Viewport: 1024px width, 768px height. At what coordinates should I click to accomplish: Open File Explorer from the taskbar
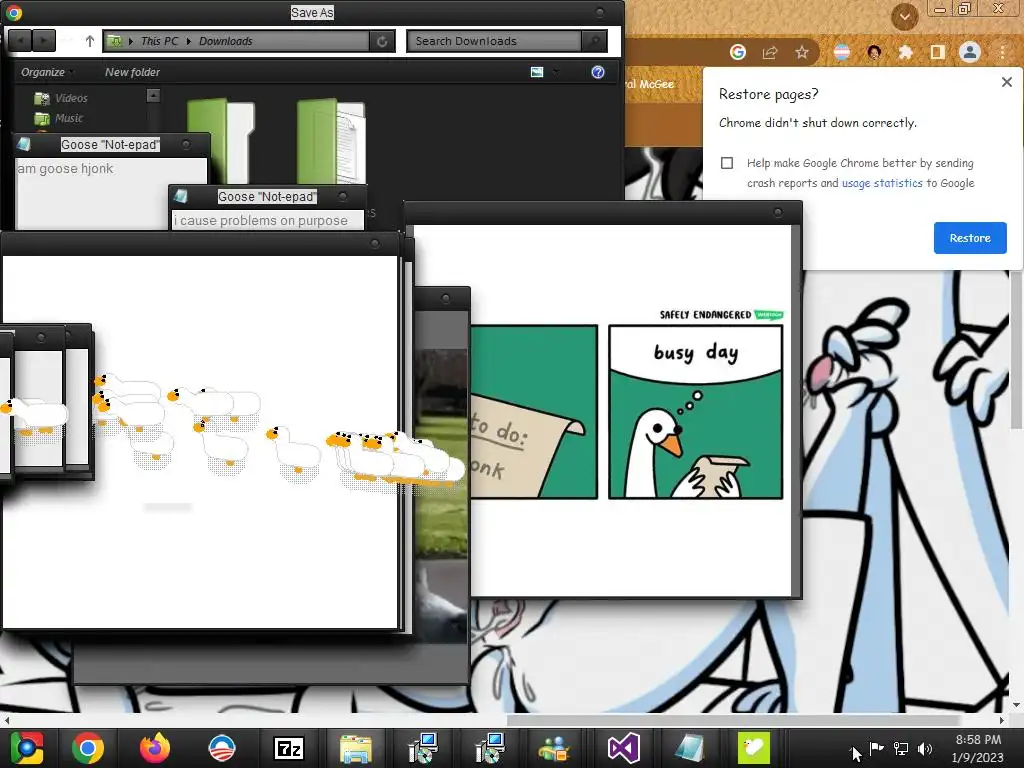(x=355, y=748)
